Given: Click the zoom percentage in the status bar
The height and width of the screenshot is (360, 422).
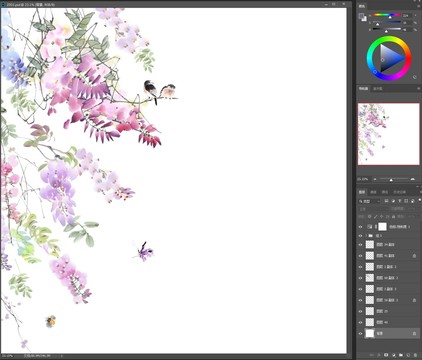Looking at the screenshot, I should (x=7, y=356).
